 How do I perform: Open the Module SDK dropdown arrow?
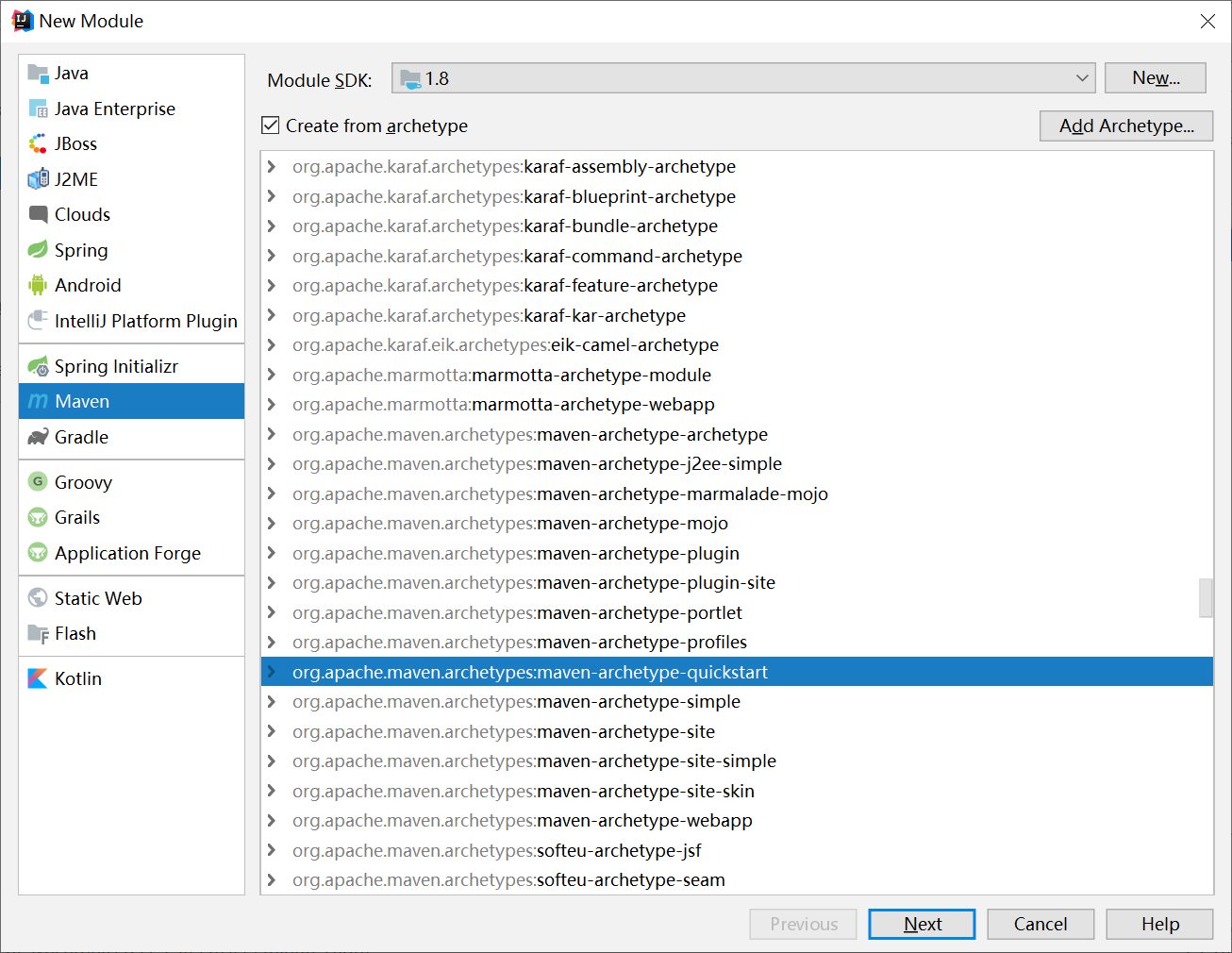(1082, 78)
